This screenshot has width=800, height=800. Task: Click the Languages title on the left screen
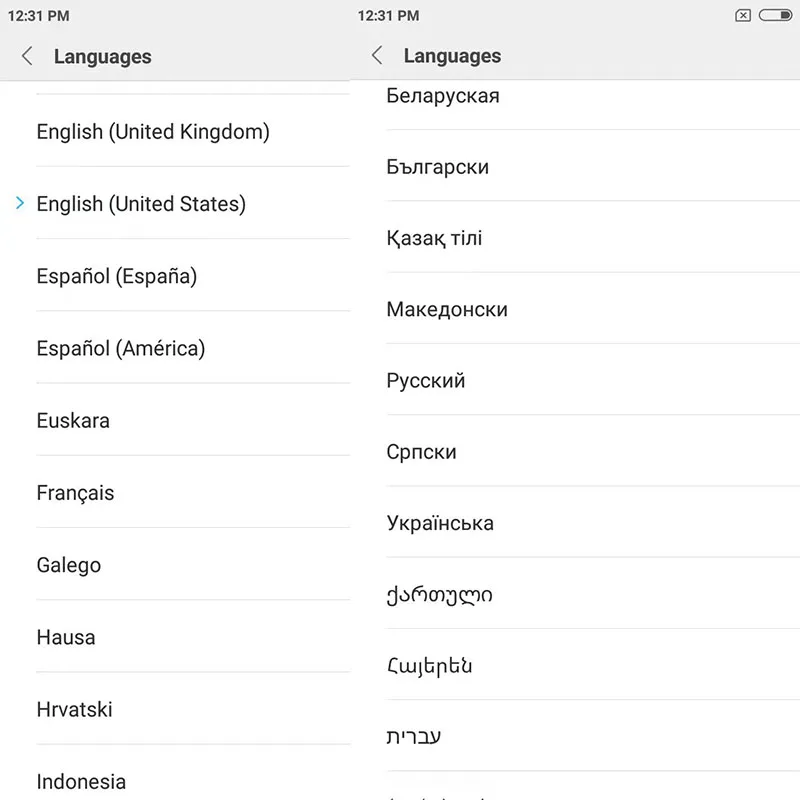click(x=101, y=57)
